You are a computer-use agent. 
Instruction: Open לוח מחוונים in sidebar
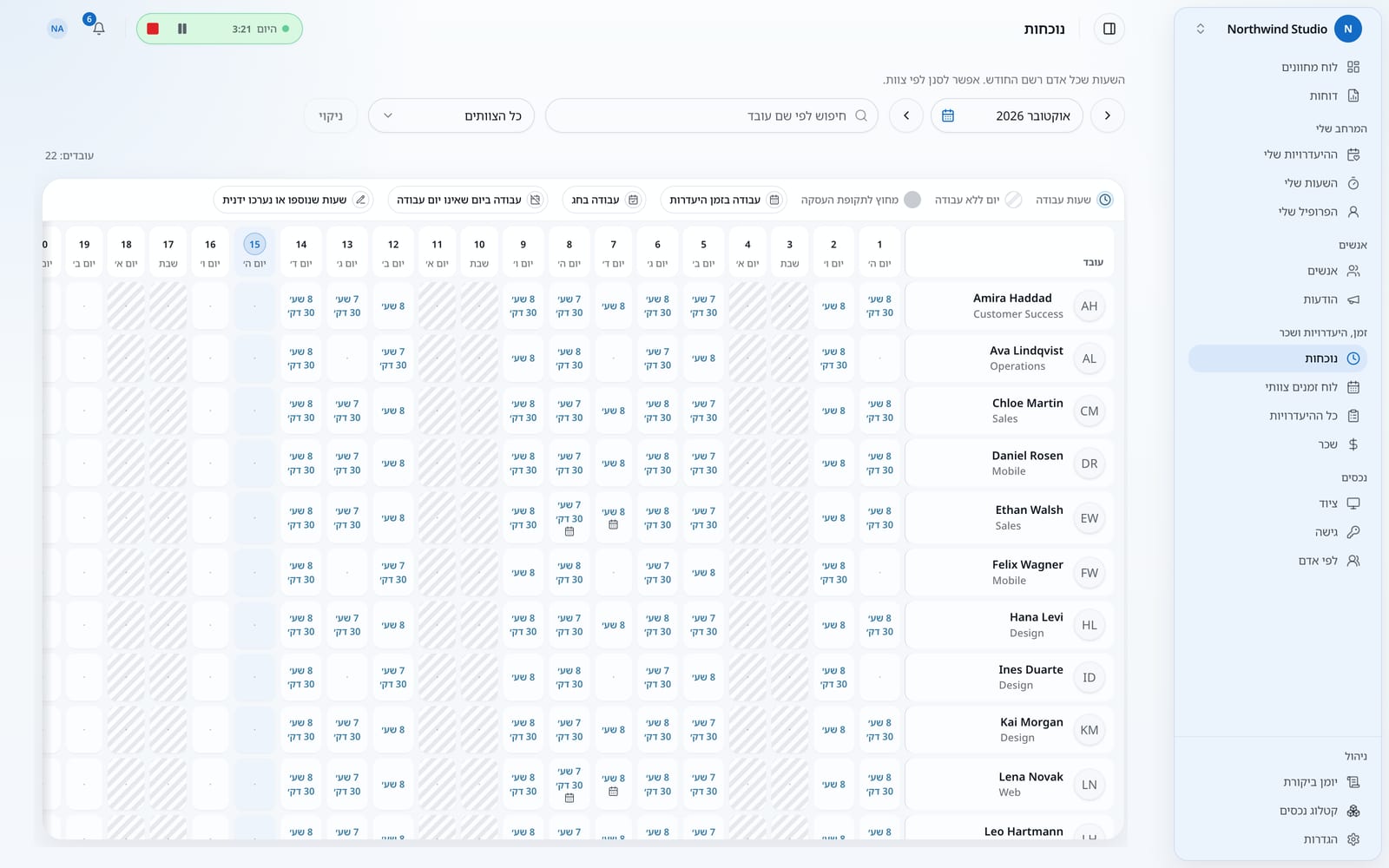[1277, 67]
